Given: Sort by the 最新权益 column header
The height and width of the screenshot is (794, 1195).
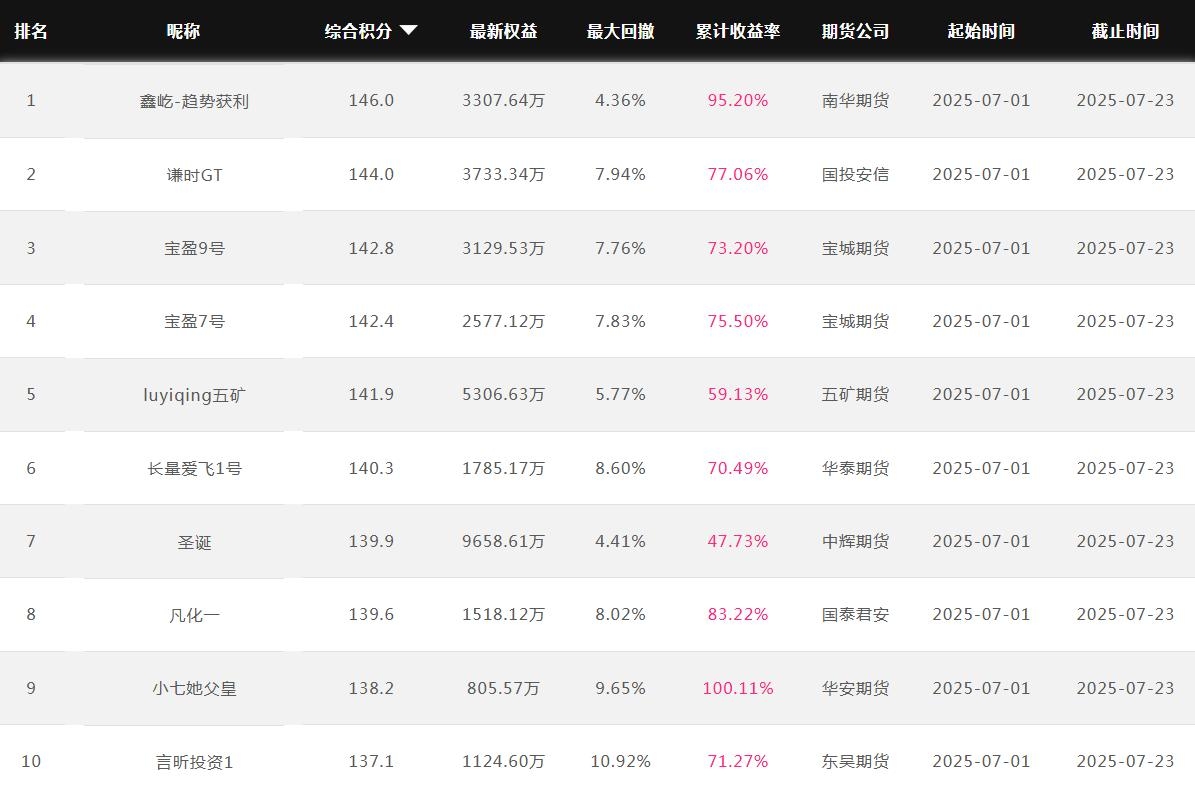Looking at the screenshot, I should pyautogui.click(x=503, y=31).
